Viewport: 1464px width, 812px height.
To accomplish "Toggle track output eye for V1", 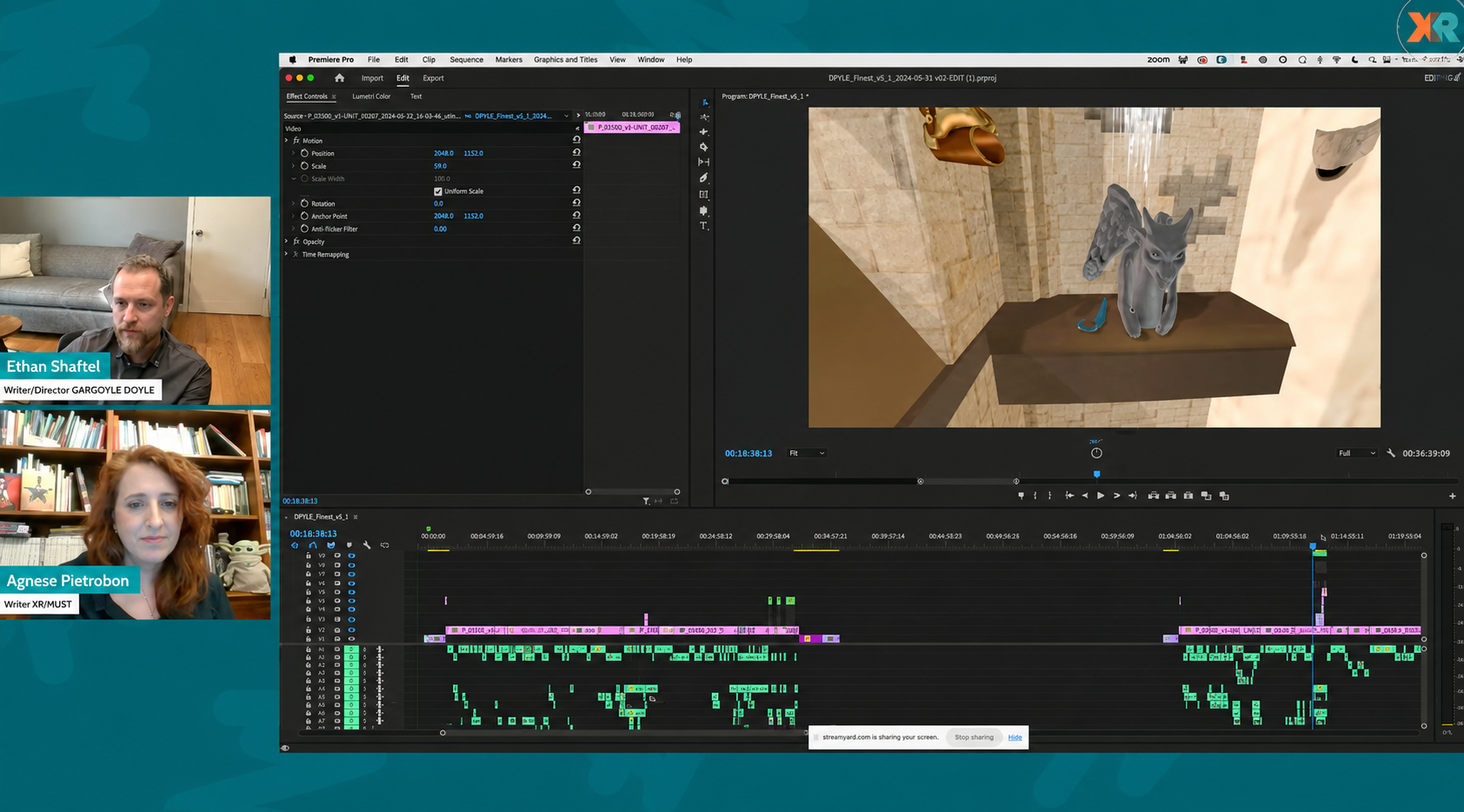I will tap(351, 639).
